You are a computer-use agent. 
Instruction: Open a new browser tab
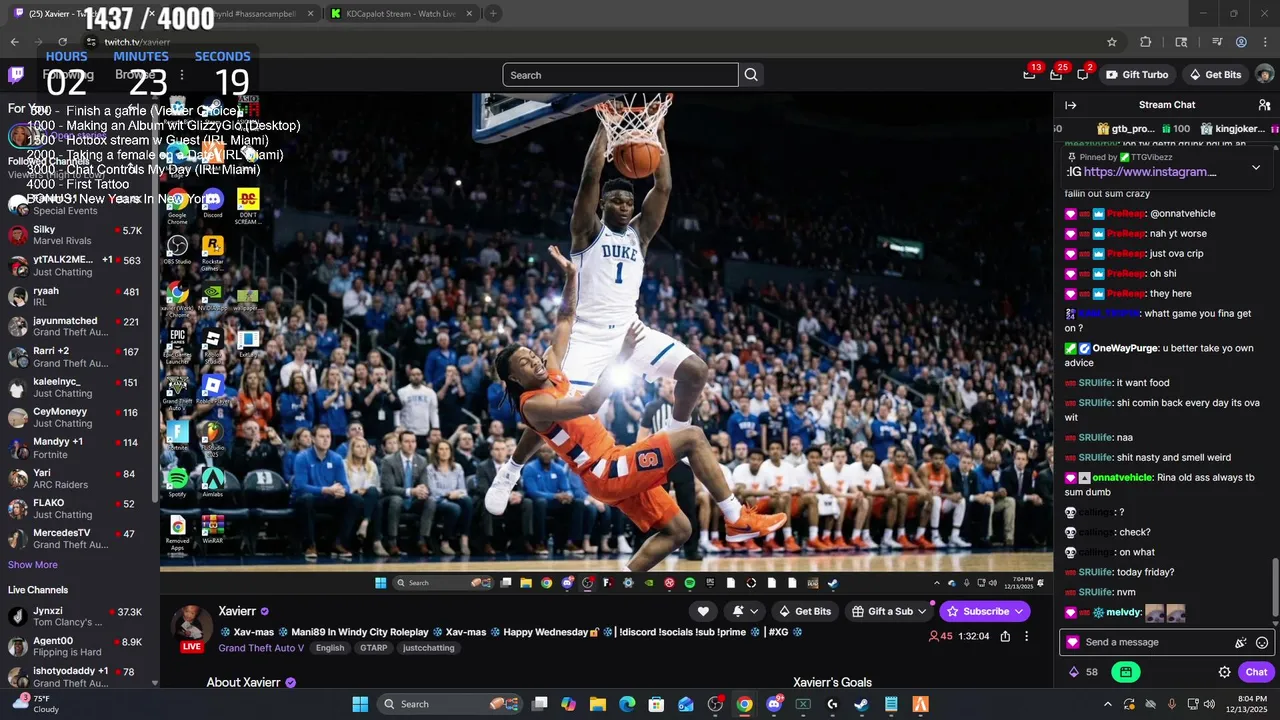(493, 14)
